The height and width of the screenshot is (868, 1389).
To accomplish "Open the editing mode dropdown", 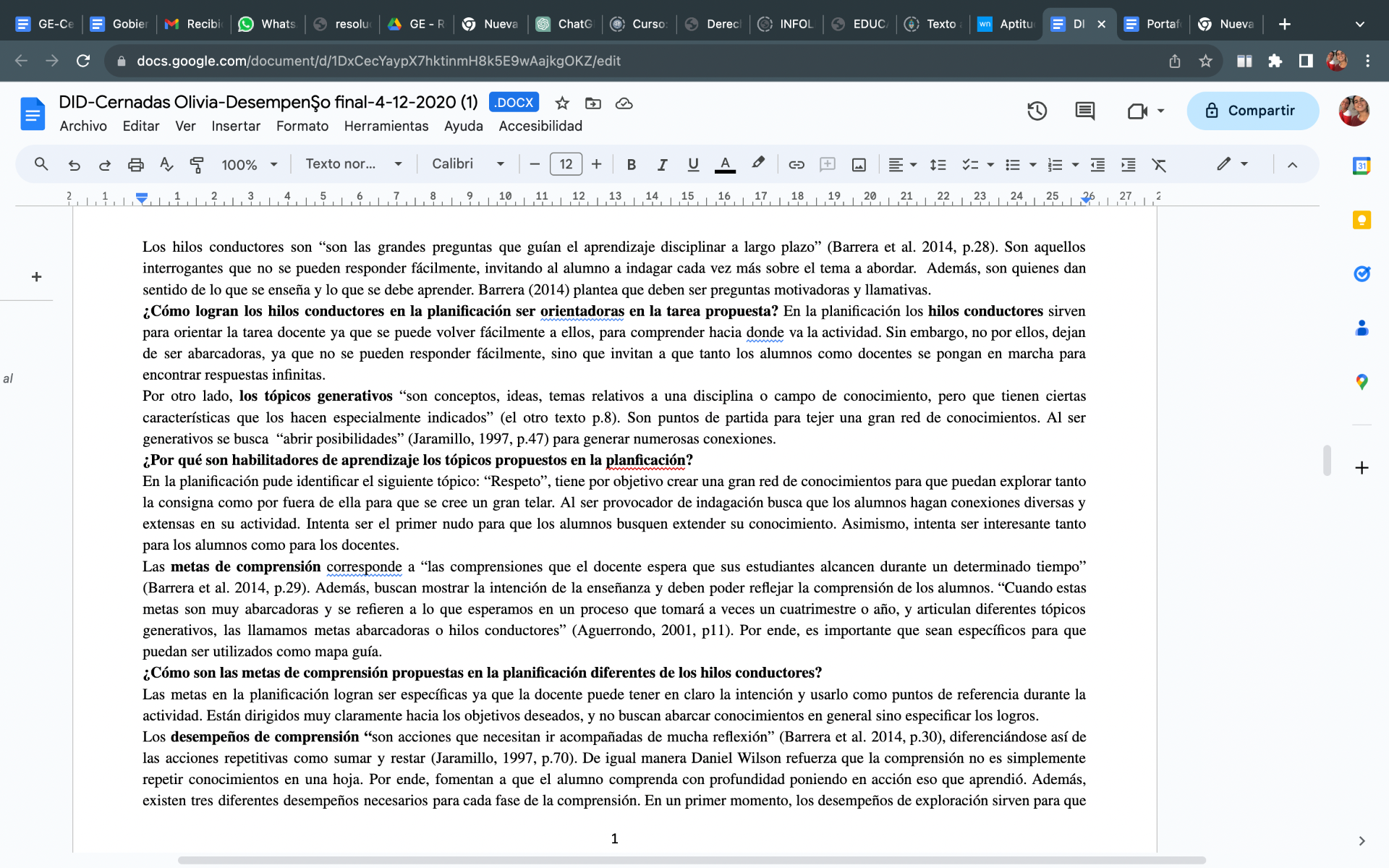I will point(1232,164).
